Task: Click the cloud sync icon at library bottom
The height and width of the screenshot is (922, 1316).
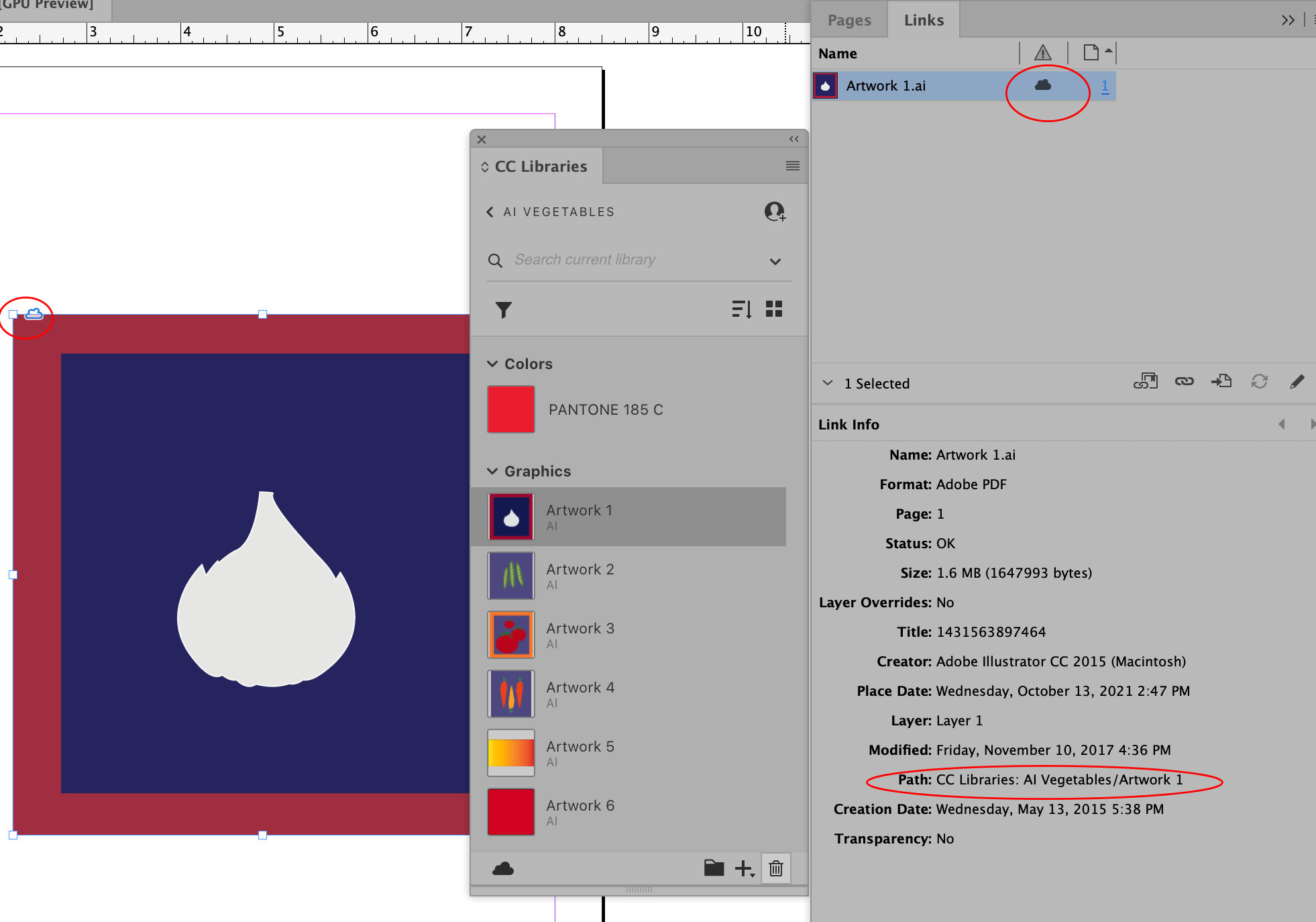Action: (x=503, y=868)
